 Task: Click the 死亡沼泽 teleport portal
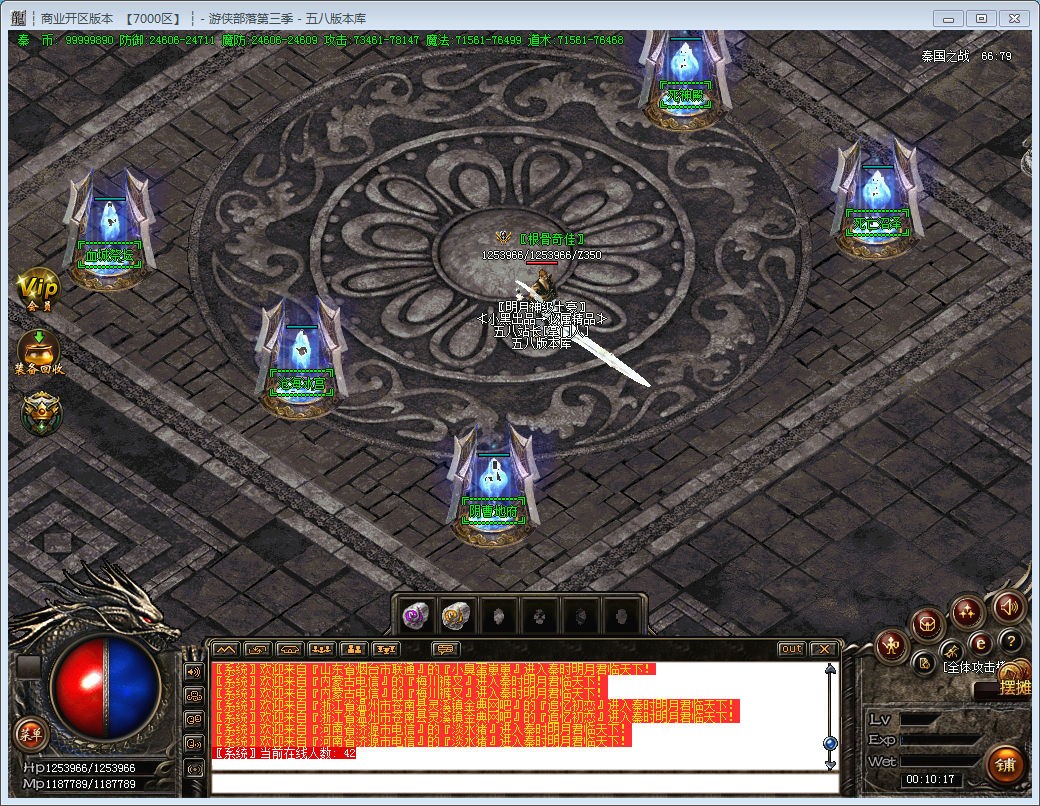877,198
